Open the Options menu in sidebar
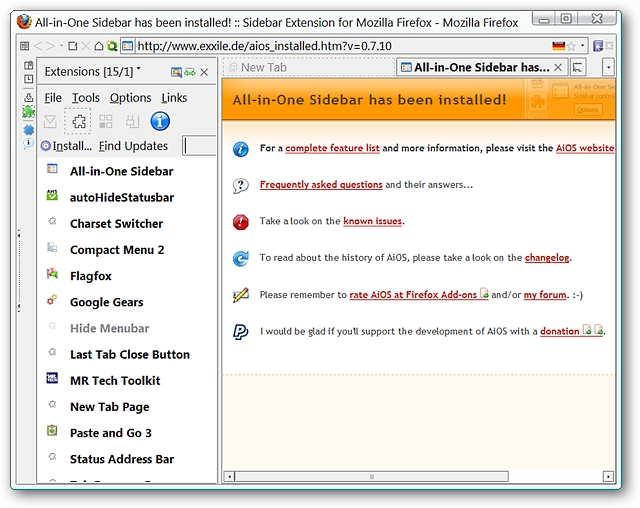 pyautogui.click(x=130, y=98)
